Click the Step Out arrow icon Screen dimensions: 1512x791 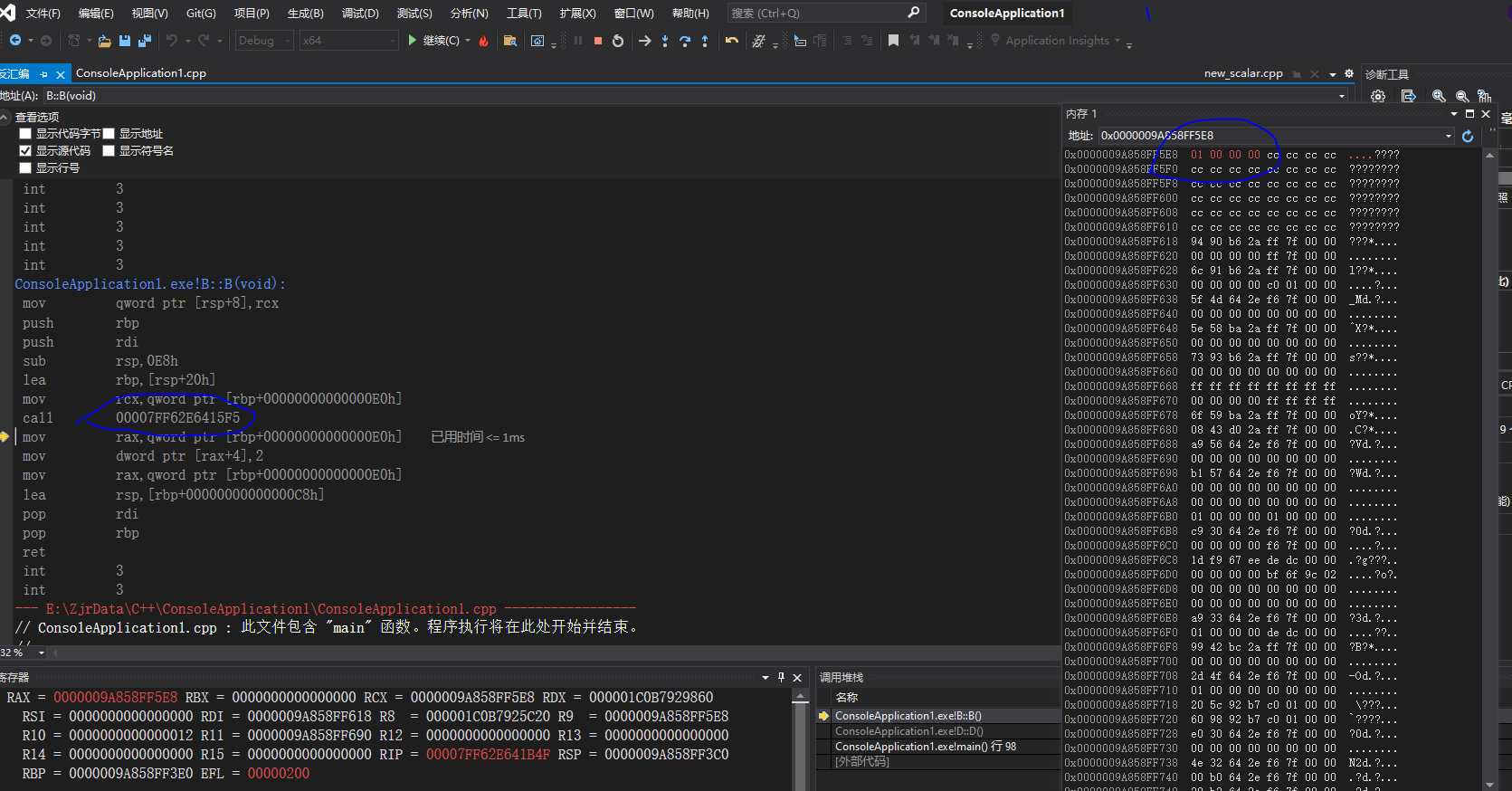pos(705,41)
